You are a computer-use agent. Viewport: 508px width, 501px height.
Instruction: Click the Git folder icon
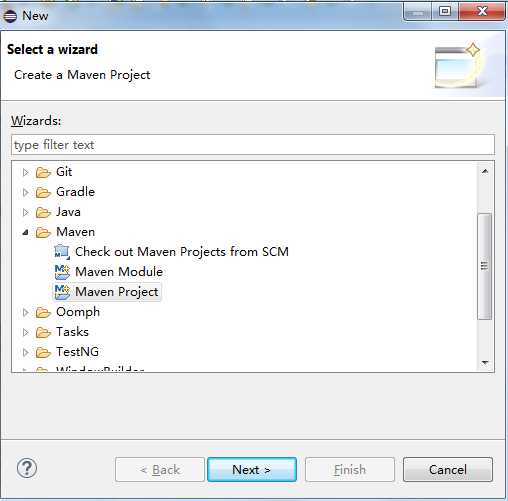tap(43, 172)
